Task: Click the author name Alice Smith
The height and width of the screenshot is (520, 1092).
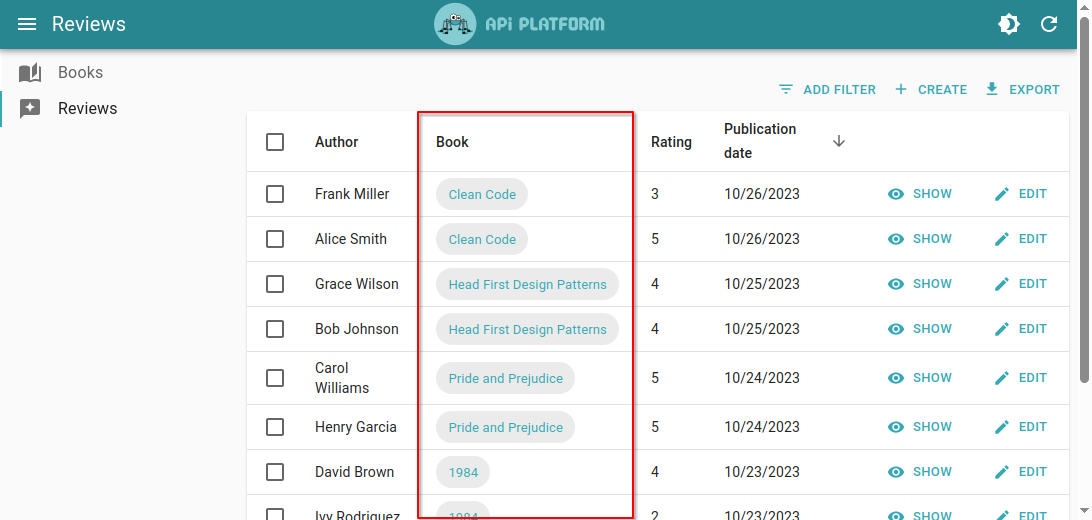Action: pyautogui.click(x=350, y=239)
